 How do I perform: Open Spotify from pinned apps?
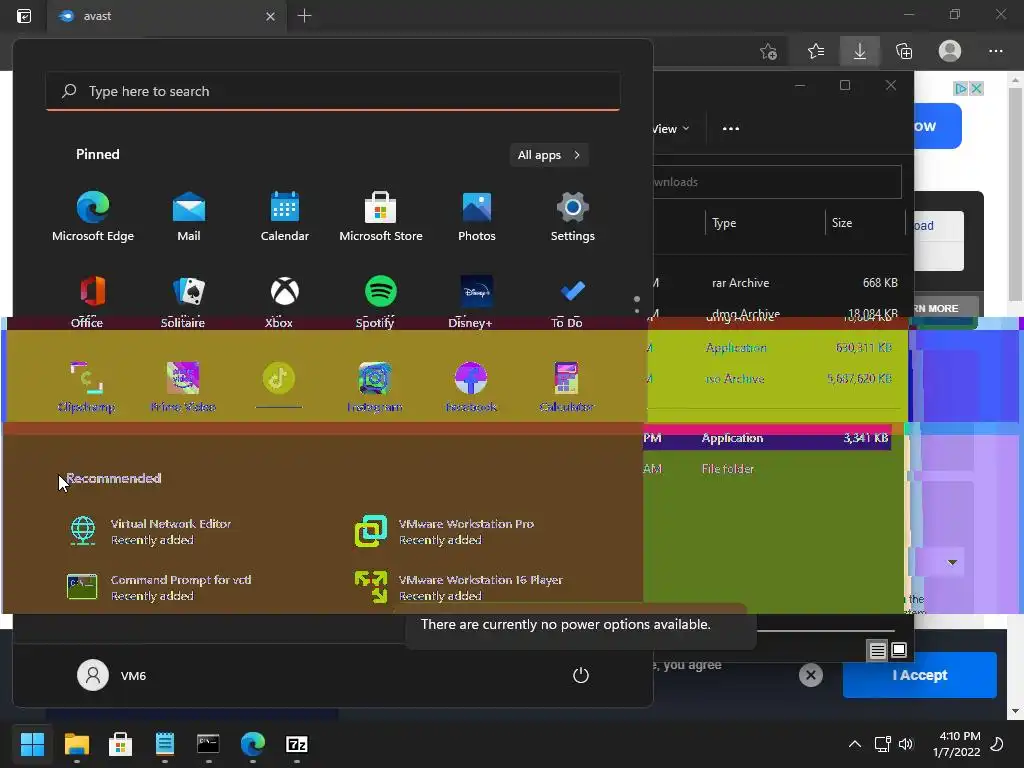point(380,302)
